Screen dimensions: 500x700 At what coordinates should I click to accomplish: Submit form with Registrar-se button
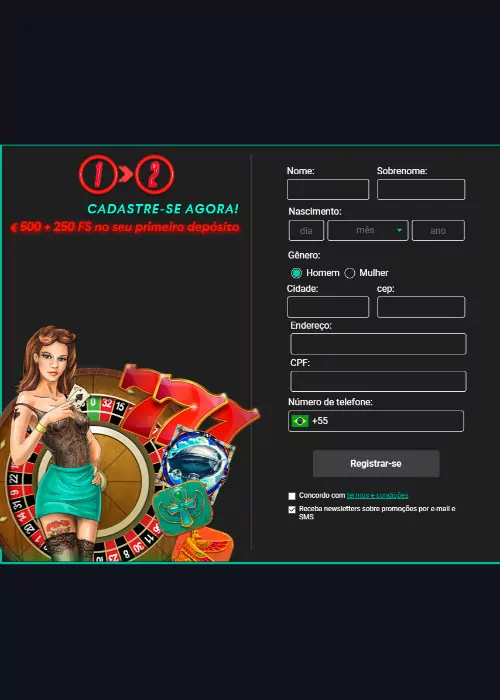point(376,463)
